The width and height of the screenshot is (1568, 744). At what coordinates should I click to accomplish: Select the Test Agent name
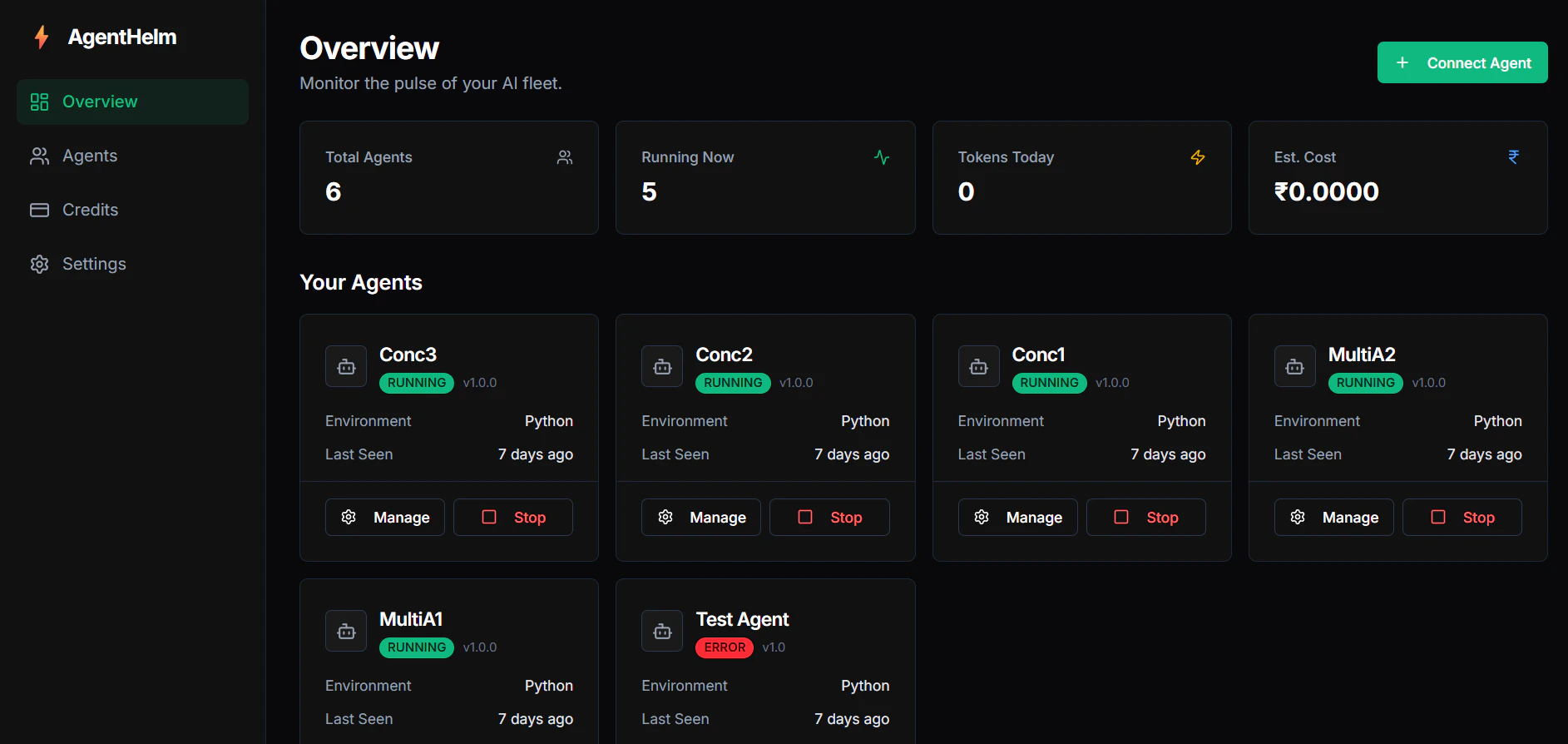pos(742,619)
